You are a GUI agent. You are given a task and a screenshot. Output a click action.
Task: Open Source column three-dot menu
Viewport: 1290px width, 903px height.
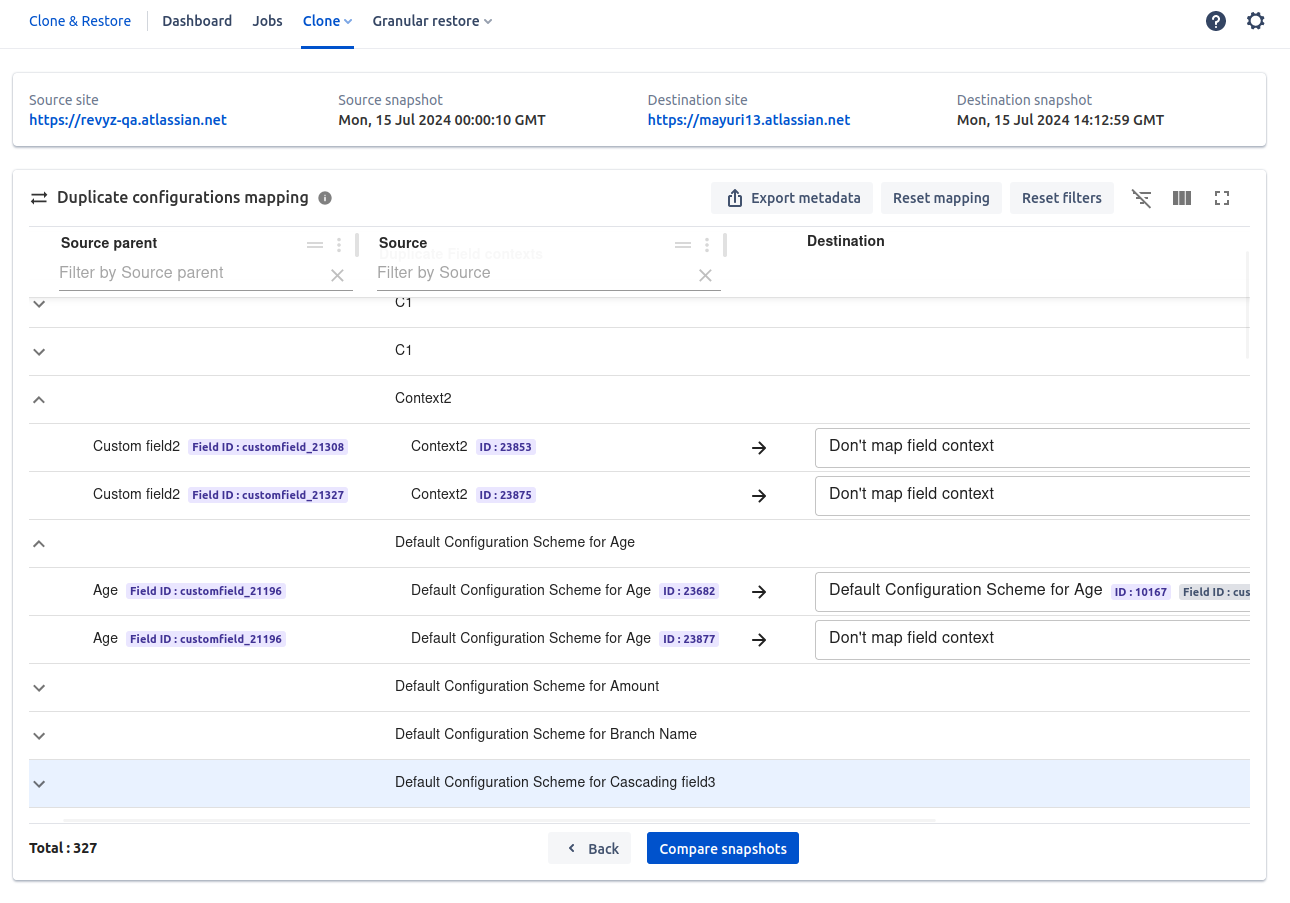707,245
